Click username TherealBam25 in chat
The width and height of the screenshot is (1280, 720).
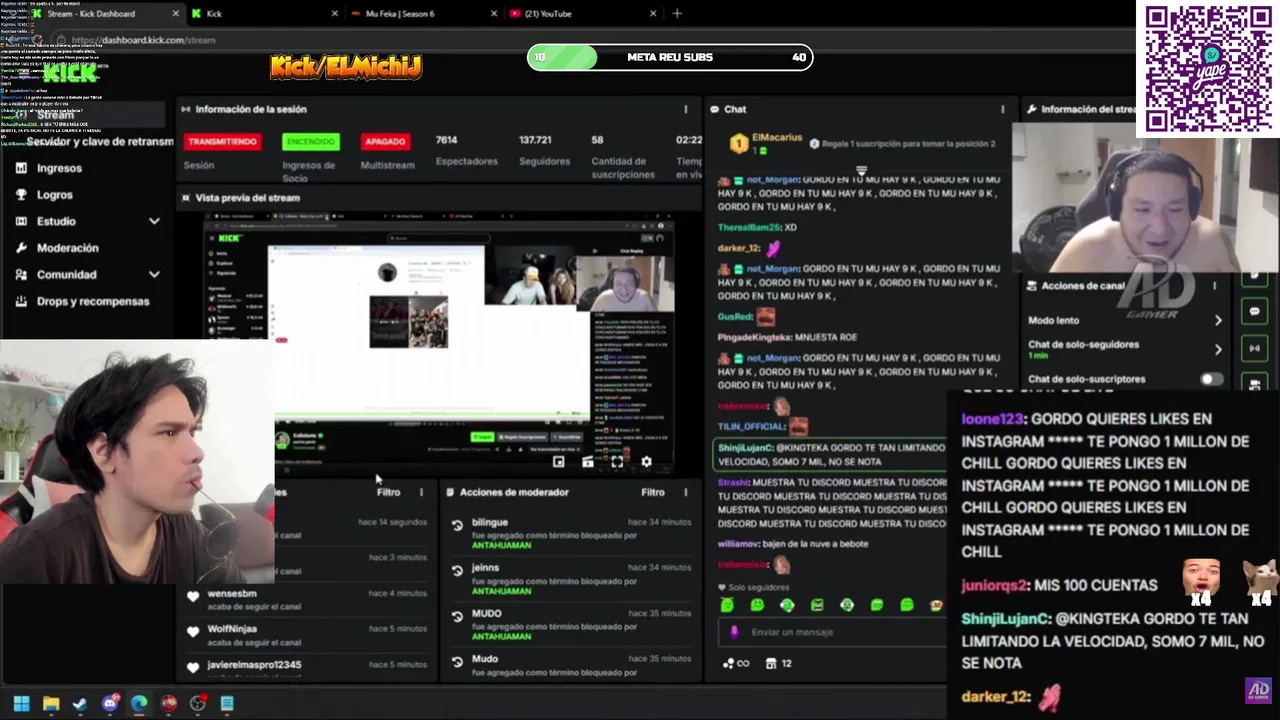pos(749,228)
